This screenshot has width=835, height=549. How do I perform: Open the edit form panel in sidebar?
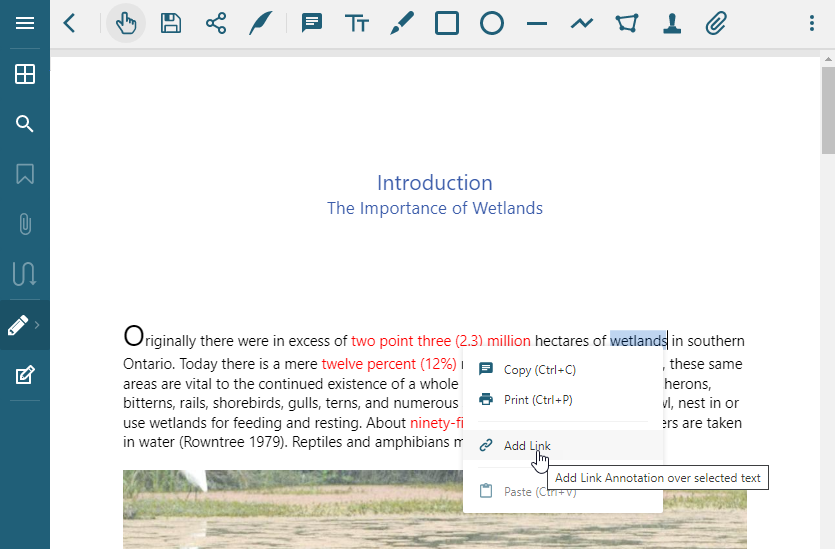pos(25,375)
